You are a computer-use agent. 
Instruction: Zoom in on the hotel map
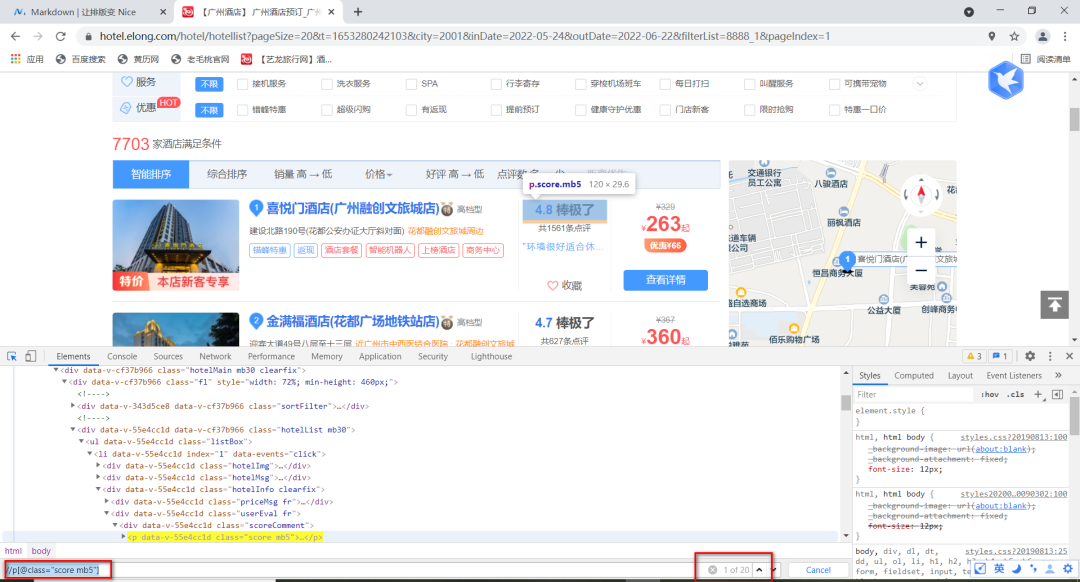(x=921, y=242)
